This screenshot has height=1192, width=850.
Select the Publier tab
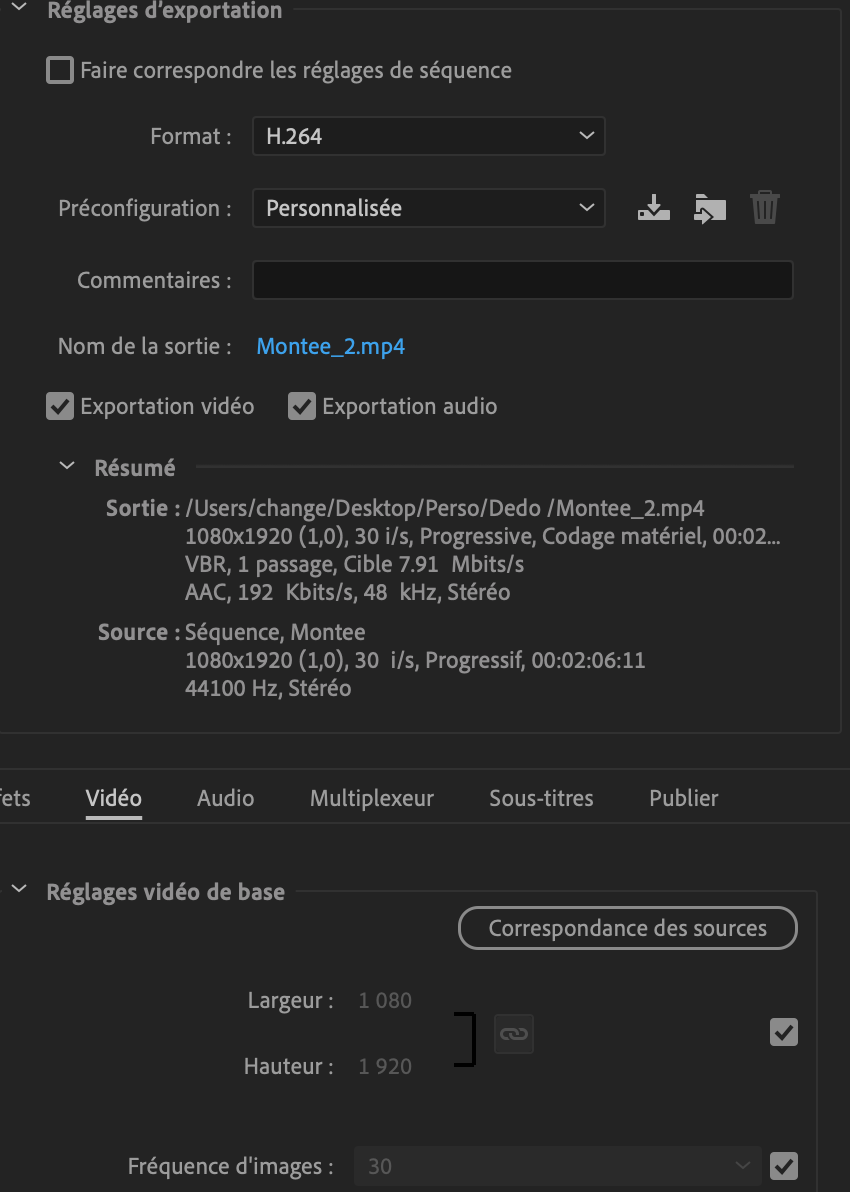(683, 798)
